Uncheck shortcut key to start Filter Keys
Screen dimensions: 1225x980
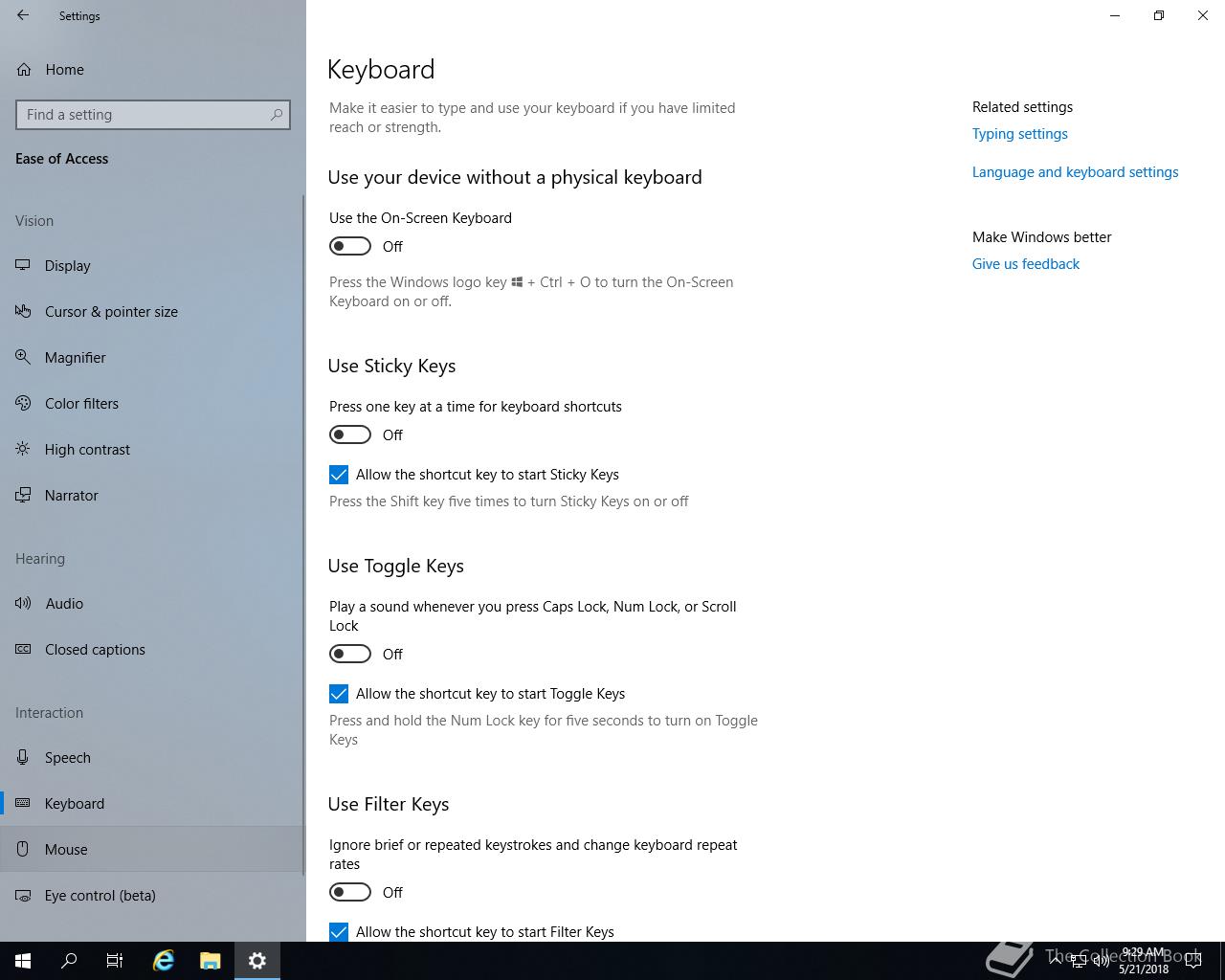pos(339,931)
